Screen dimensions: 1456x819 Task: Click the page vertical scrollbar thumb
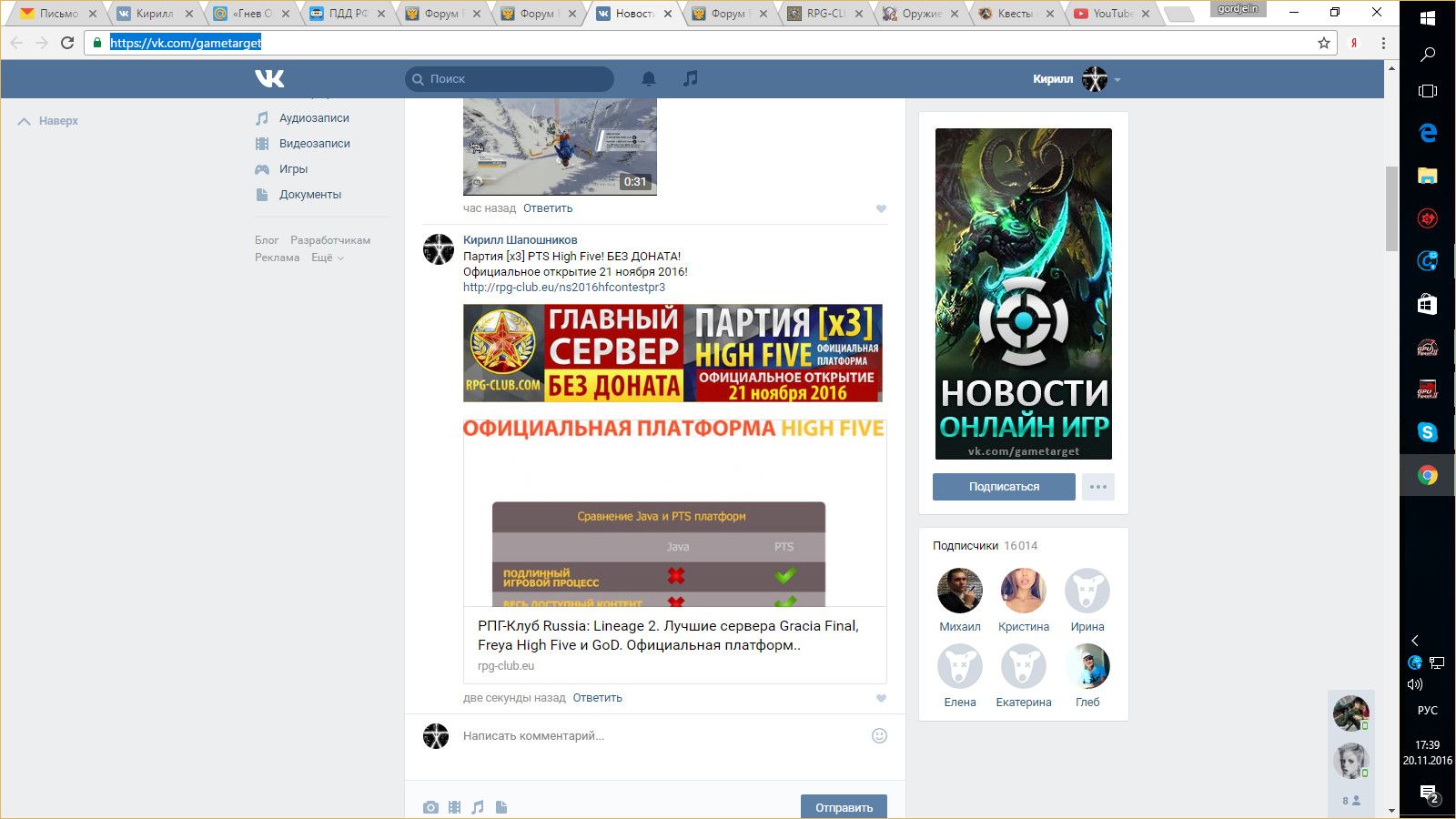click(x=1391, y=208)
